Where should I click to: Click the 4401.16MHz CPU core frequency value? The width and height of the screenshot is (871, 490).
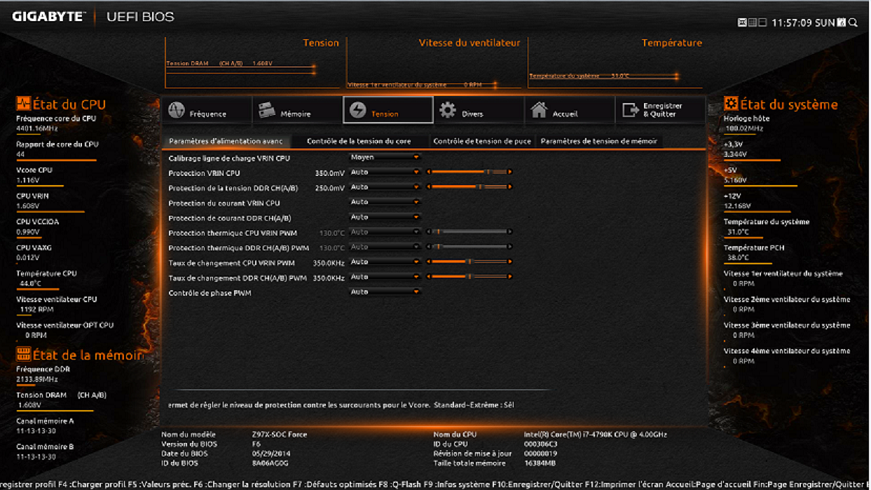(37, 128)
